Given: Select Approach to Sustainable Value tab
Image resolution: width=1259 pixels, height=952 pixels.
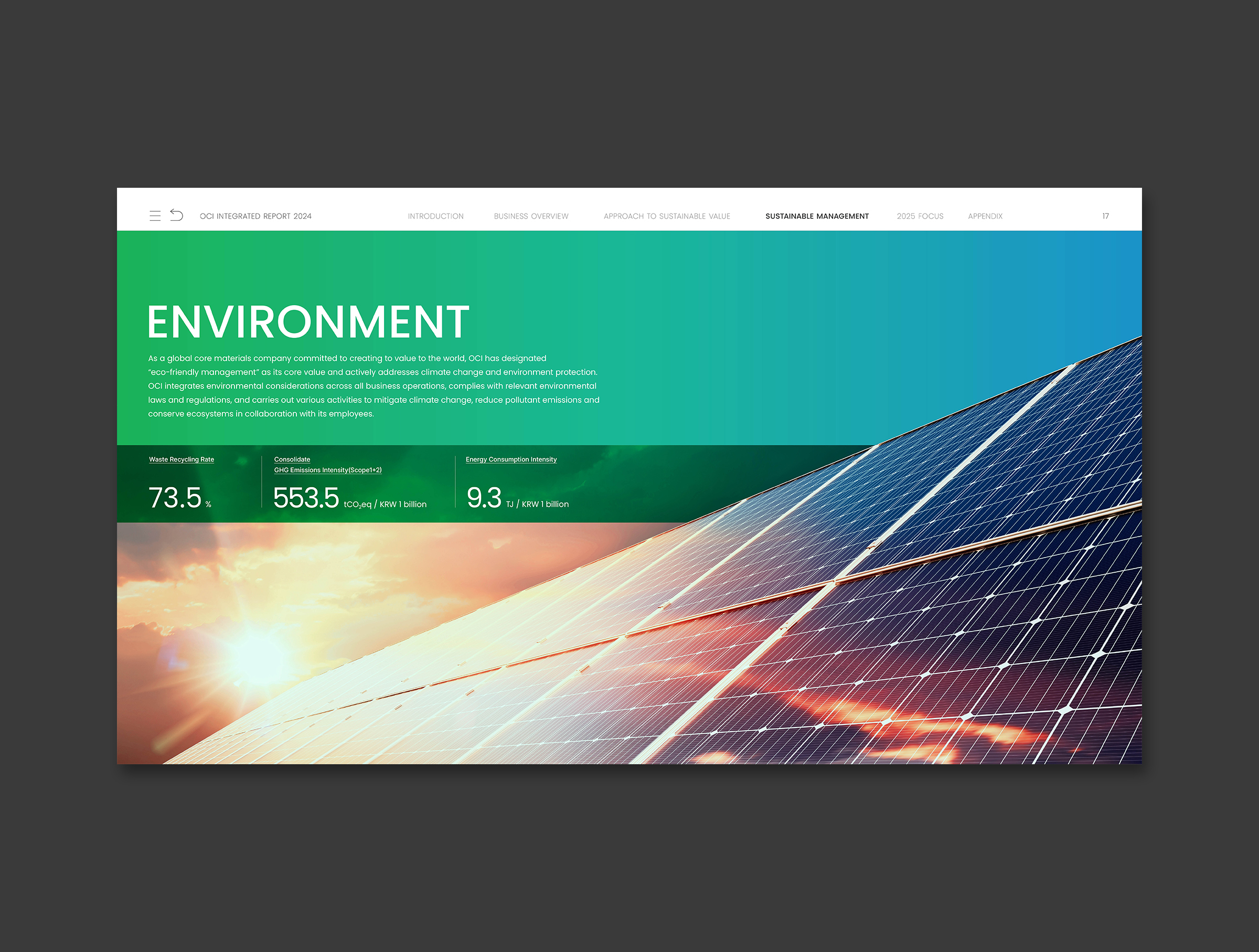Looking at the screenshot, I should [x=667, y=216].
